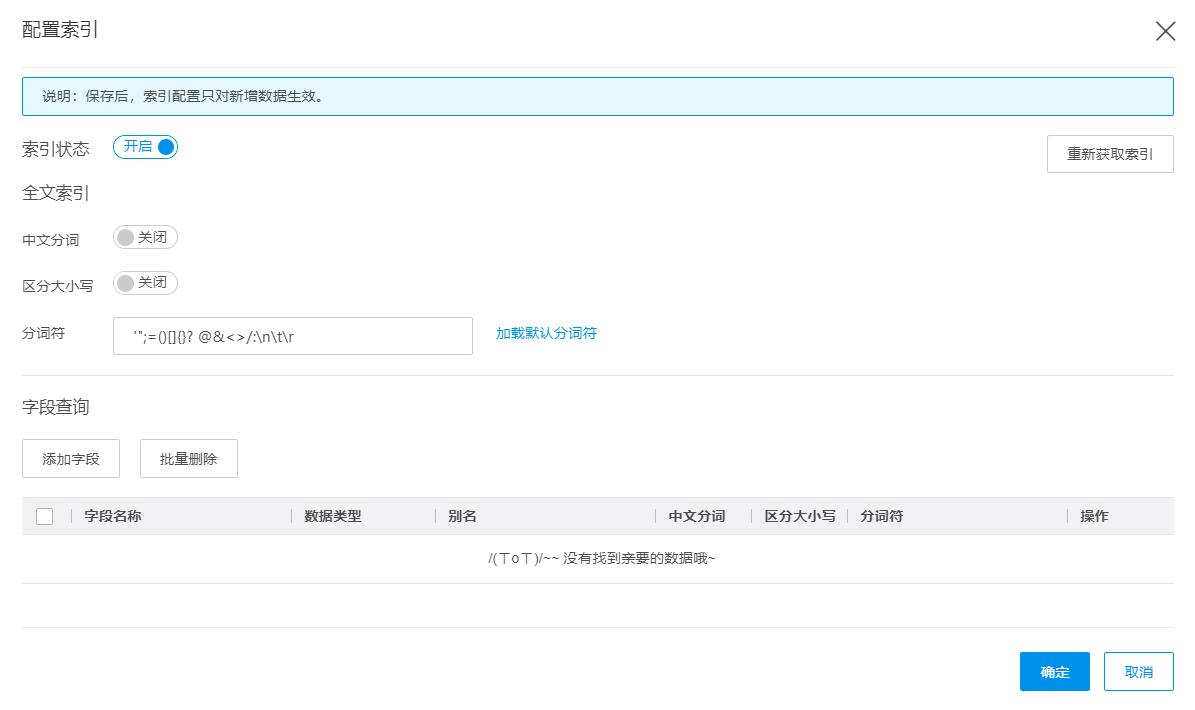Click the blue 说明 notice banner
The width and height of the screenshot is (1195, 710).
point(597,97)
